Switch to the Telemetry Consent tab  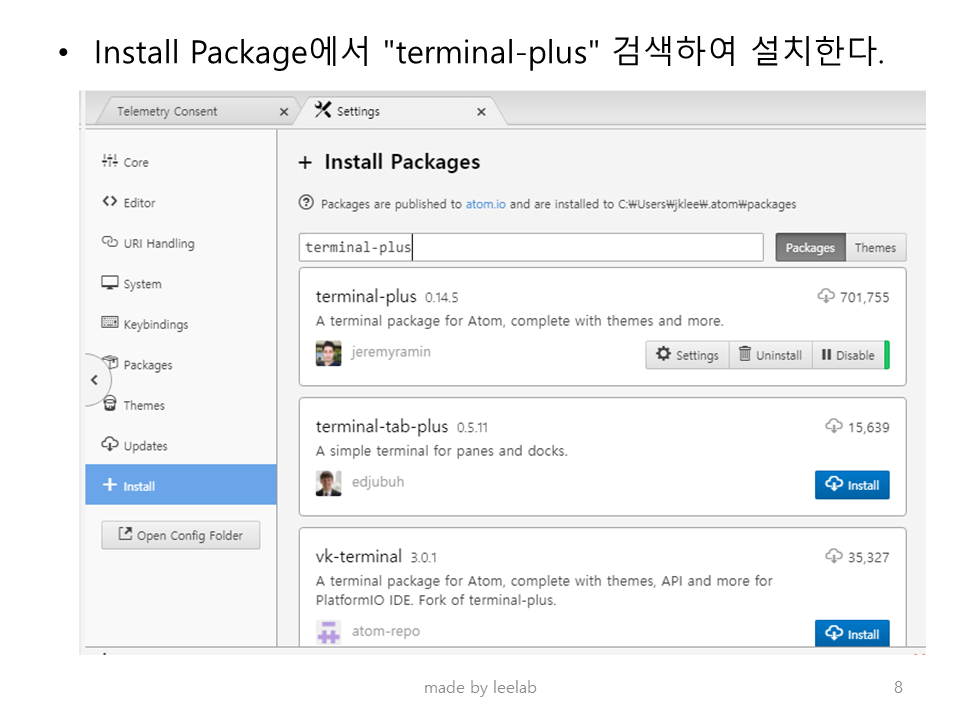167,111
